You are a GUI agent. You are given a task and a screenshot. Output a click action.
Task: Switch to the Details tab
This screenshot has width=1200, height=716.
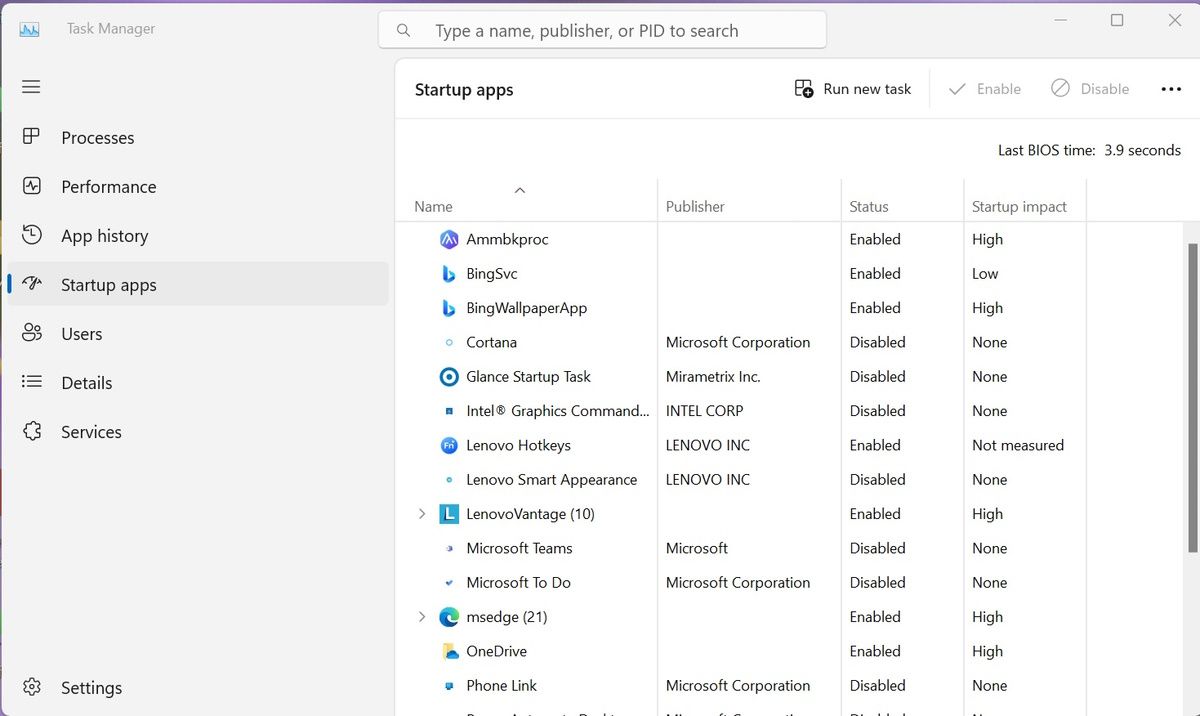86,383
